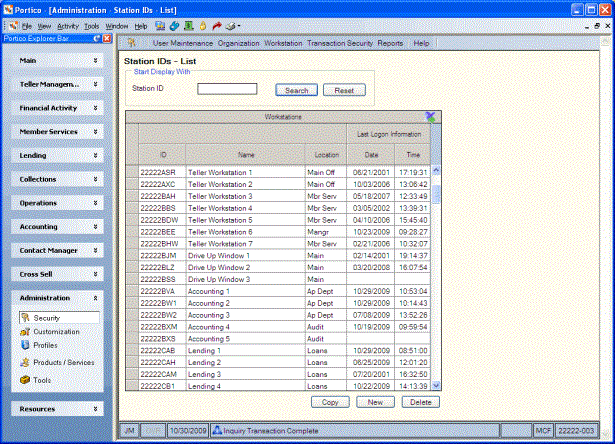Expand the Lending section
This screenshot has height=444, width=615.
coord(57,155)
